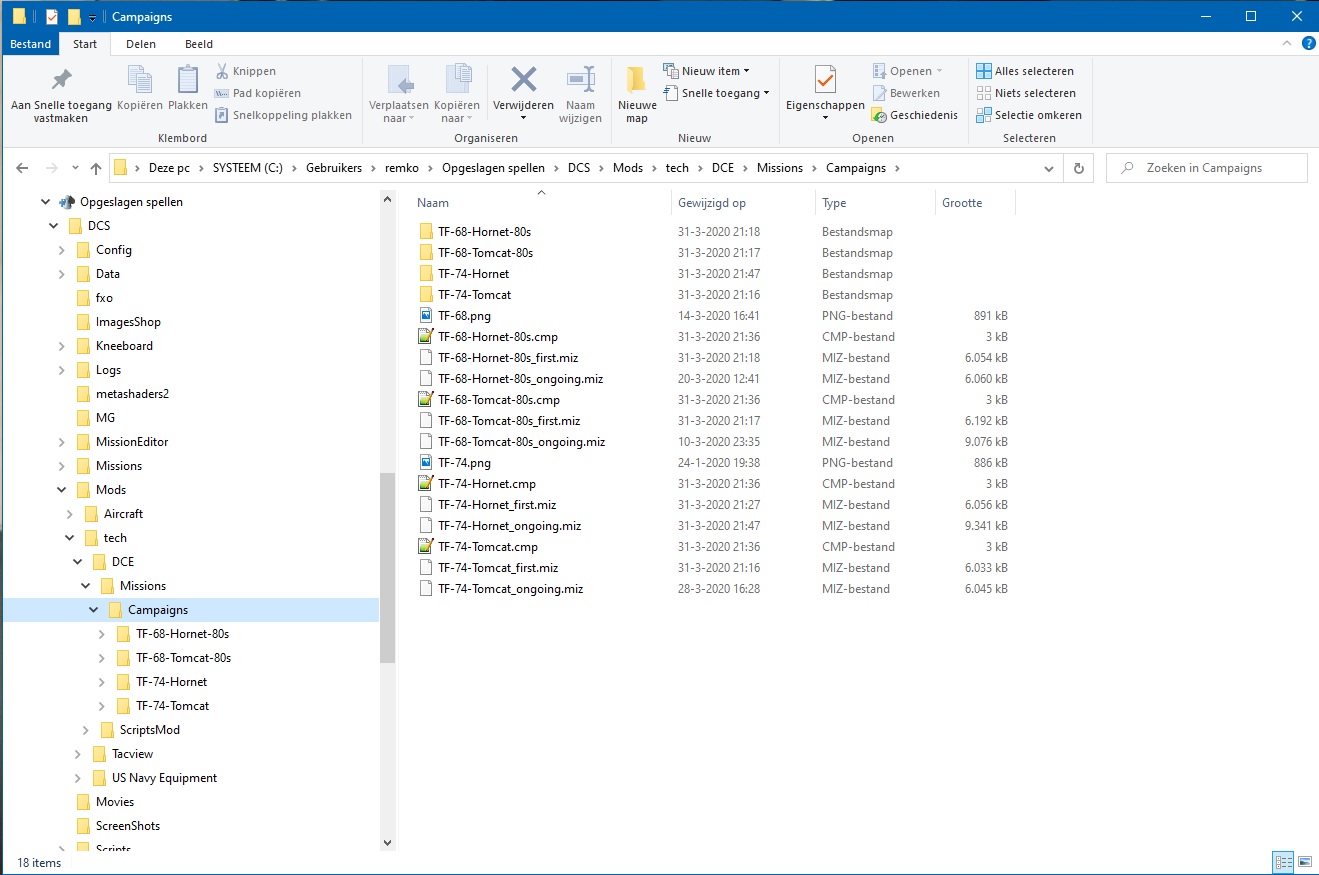Image resolution: width=1319 pixels, height=875 pixels.
Task: Refresh the address bar location
Action: pos(1078,168)
